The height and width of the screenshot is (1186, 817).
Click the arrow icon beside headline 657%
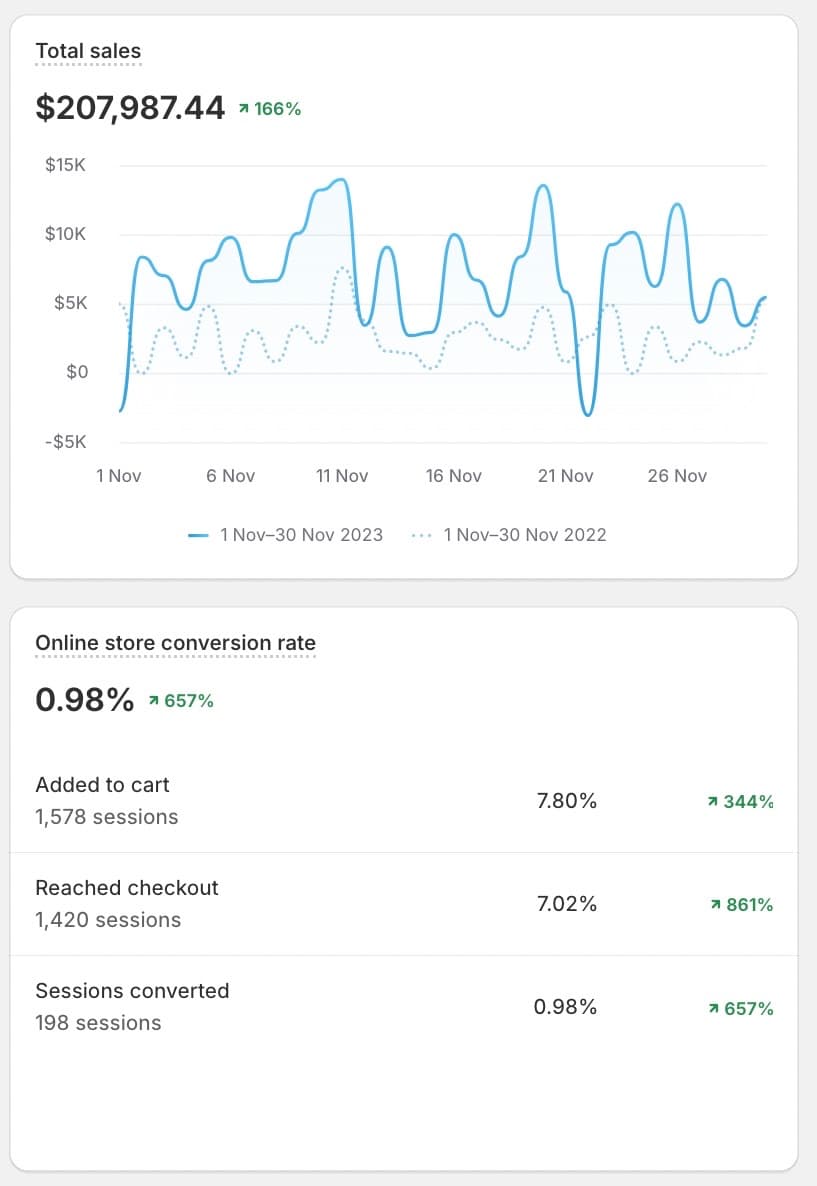click(x=154, y=701)
